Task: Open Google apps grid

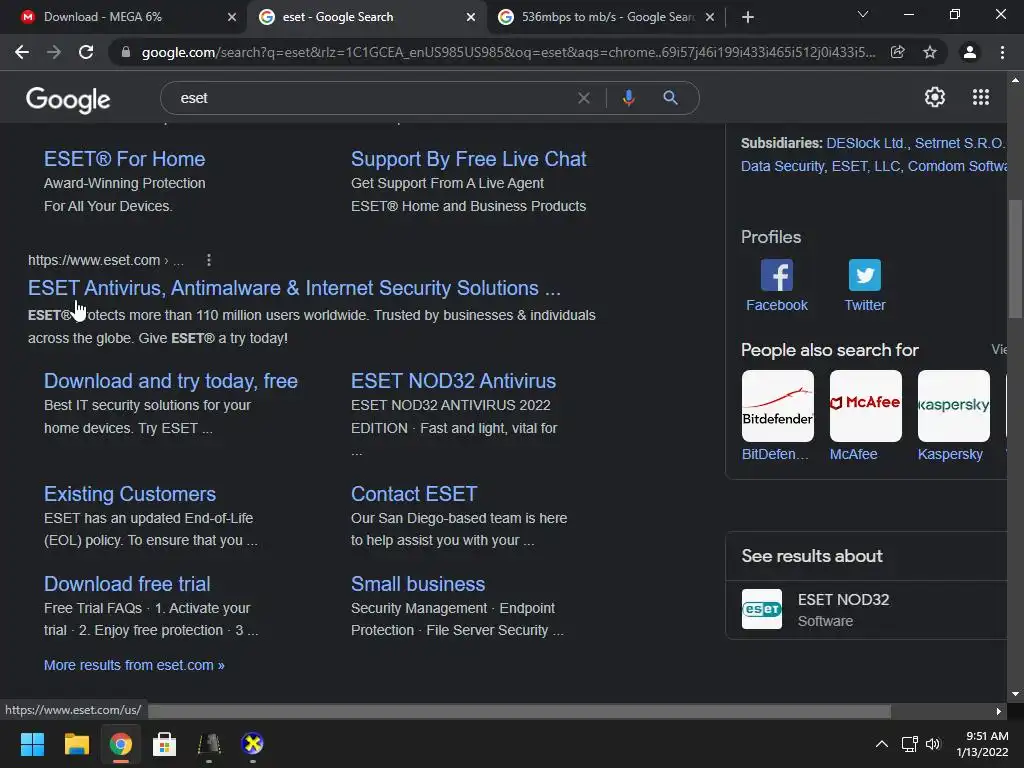Action: click(x=981, y=97)
